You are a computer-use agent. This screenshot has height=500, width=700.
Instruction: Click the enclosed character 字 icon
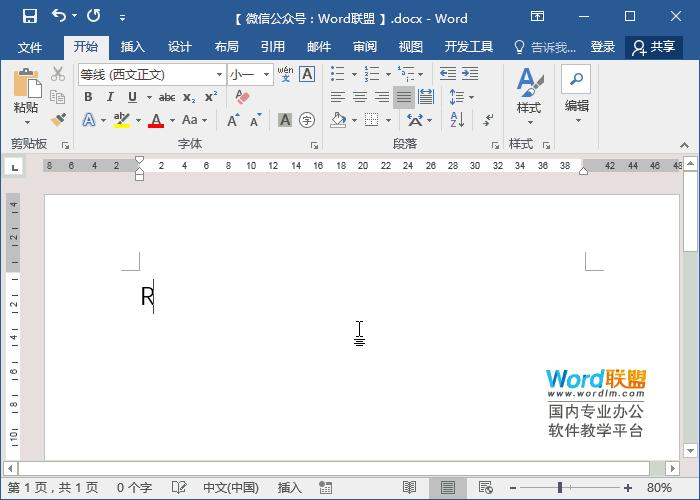click(x=307, y=120)
